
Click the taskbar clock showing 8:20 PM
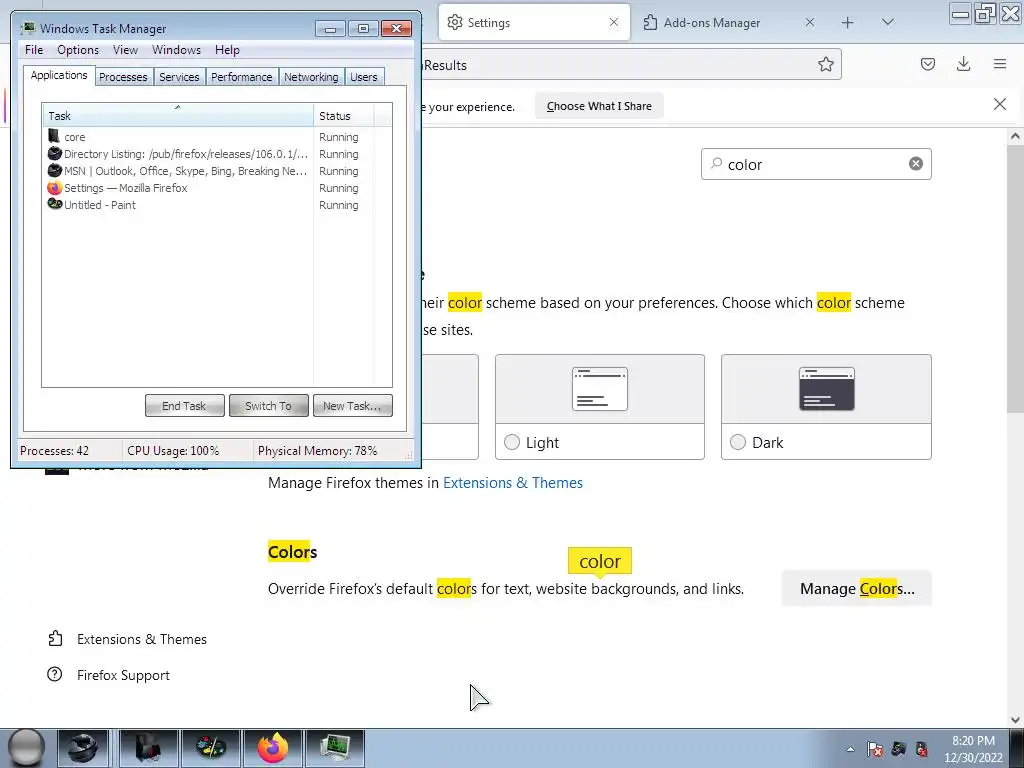973,749
